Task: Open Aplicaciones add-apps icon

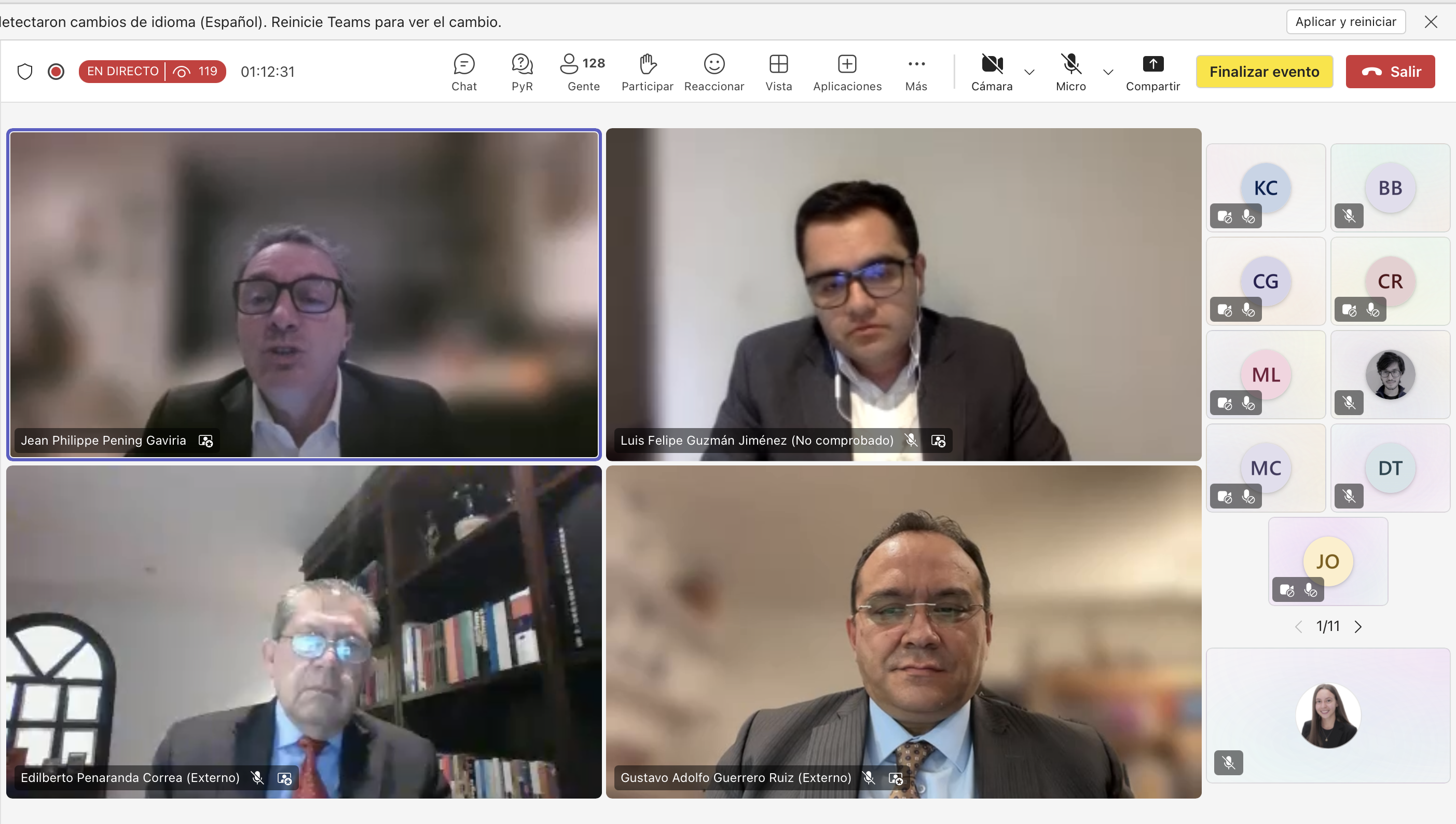Action: pyautogui.click(x=846, y=72)
